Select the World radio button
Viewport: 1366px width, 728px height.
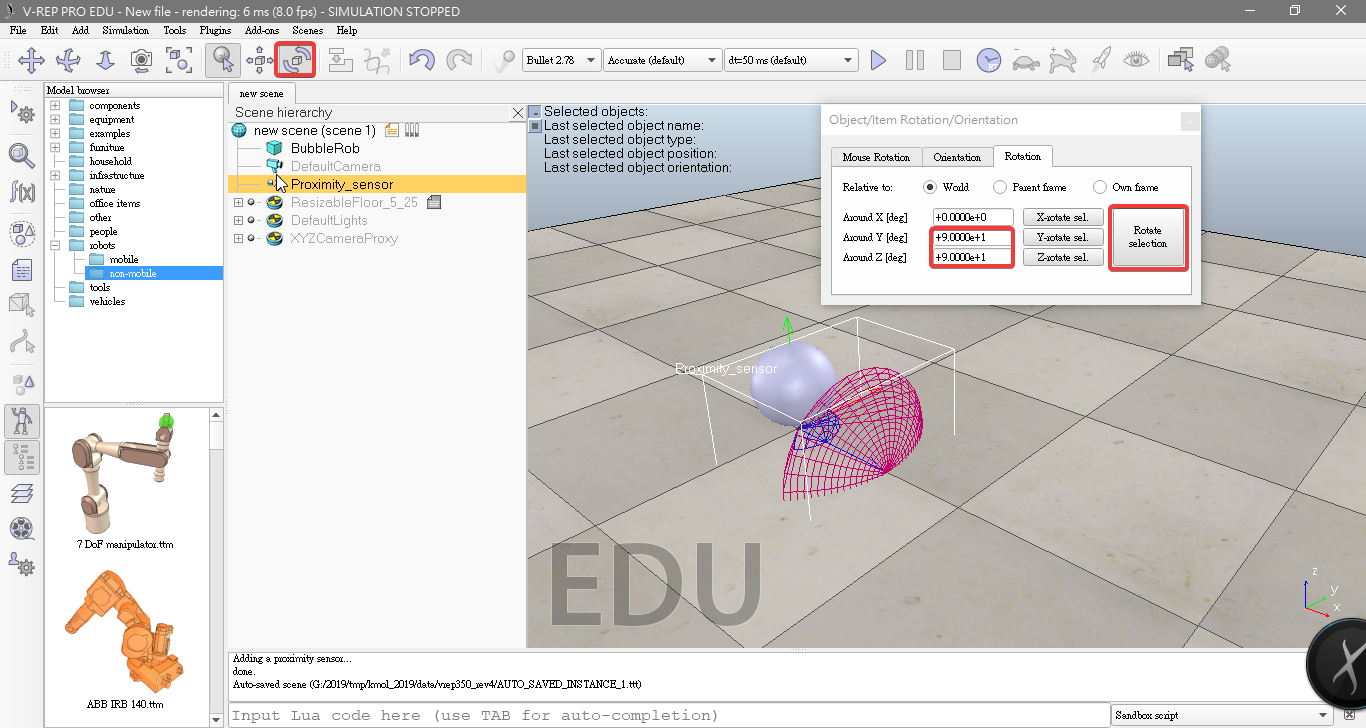pos(930,187)
